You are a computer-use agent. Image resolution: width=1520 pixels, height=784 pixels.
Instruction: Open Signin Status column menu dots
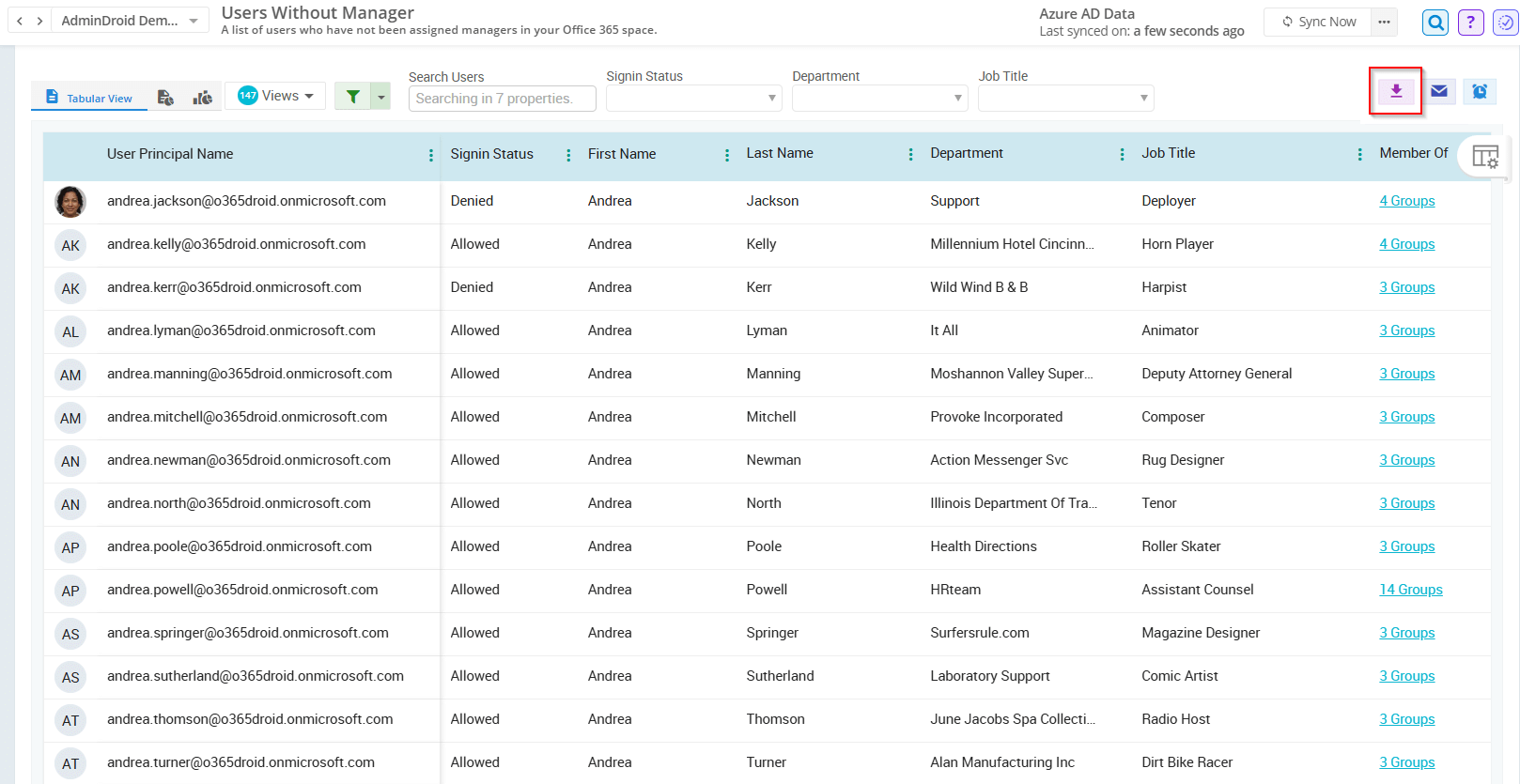(568, 155)
